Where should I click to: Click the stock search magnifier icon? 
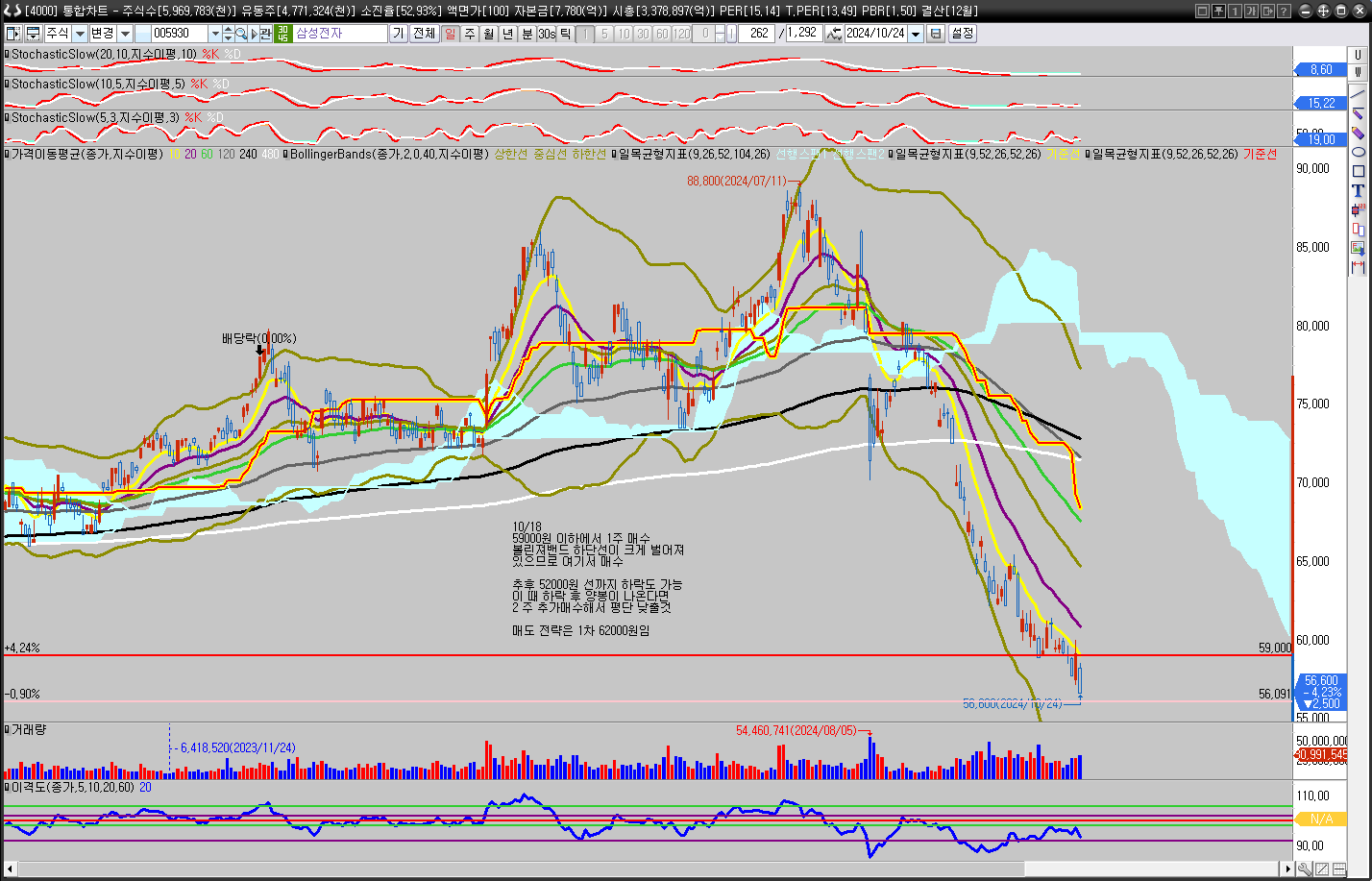click(x=240, y=34)
